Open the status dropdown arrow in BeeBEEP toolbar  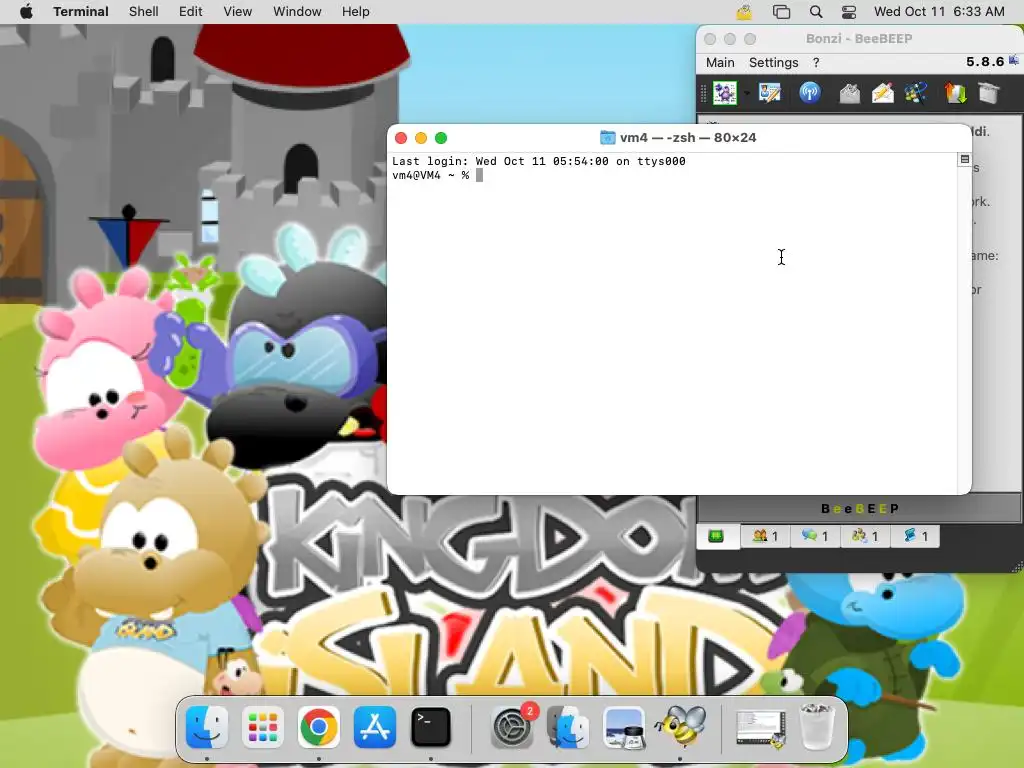[746, 93]
